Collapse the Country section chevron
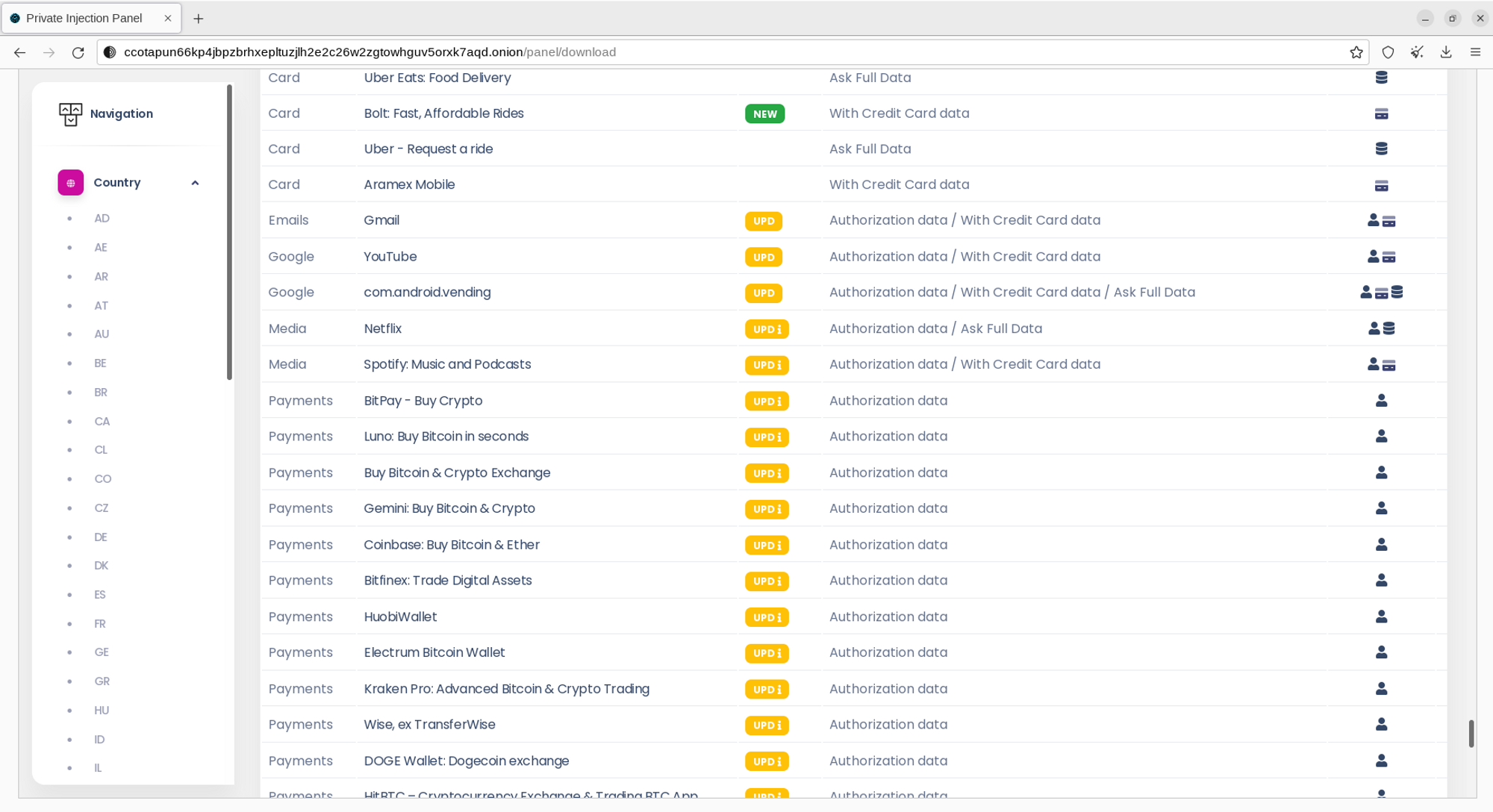The image size is (1493, 812). (195, 183)
